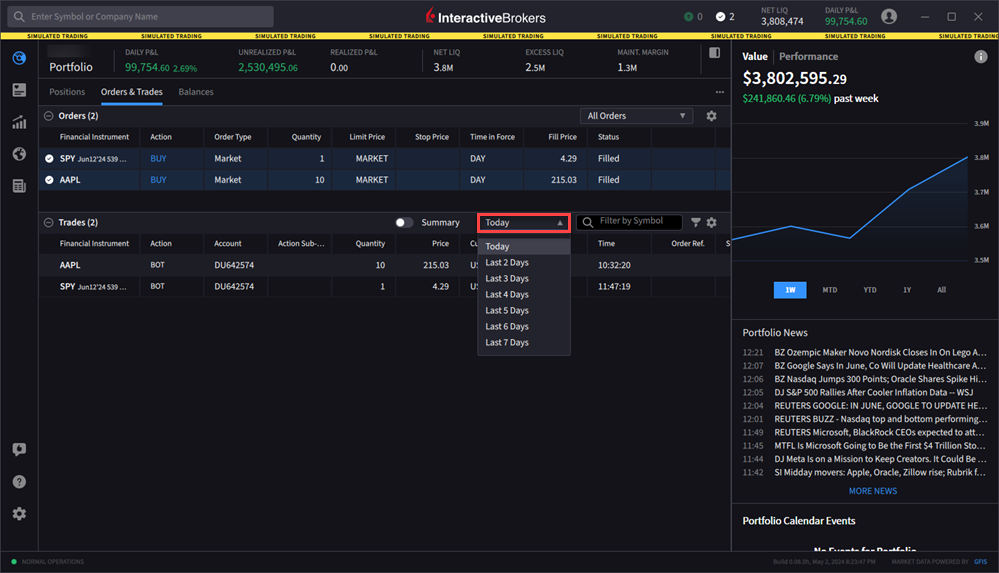The height and width of the screenshot is (573, 999).
Task: Open the bar chart sidebar icon
Action: [x=19, y=122]
